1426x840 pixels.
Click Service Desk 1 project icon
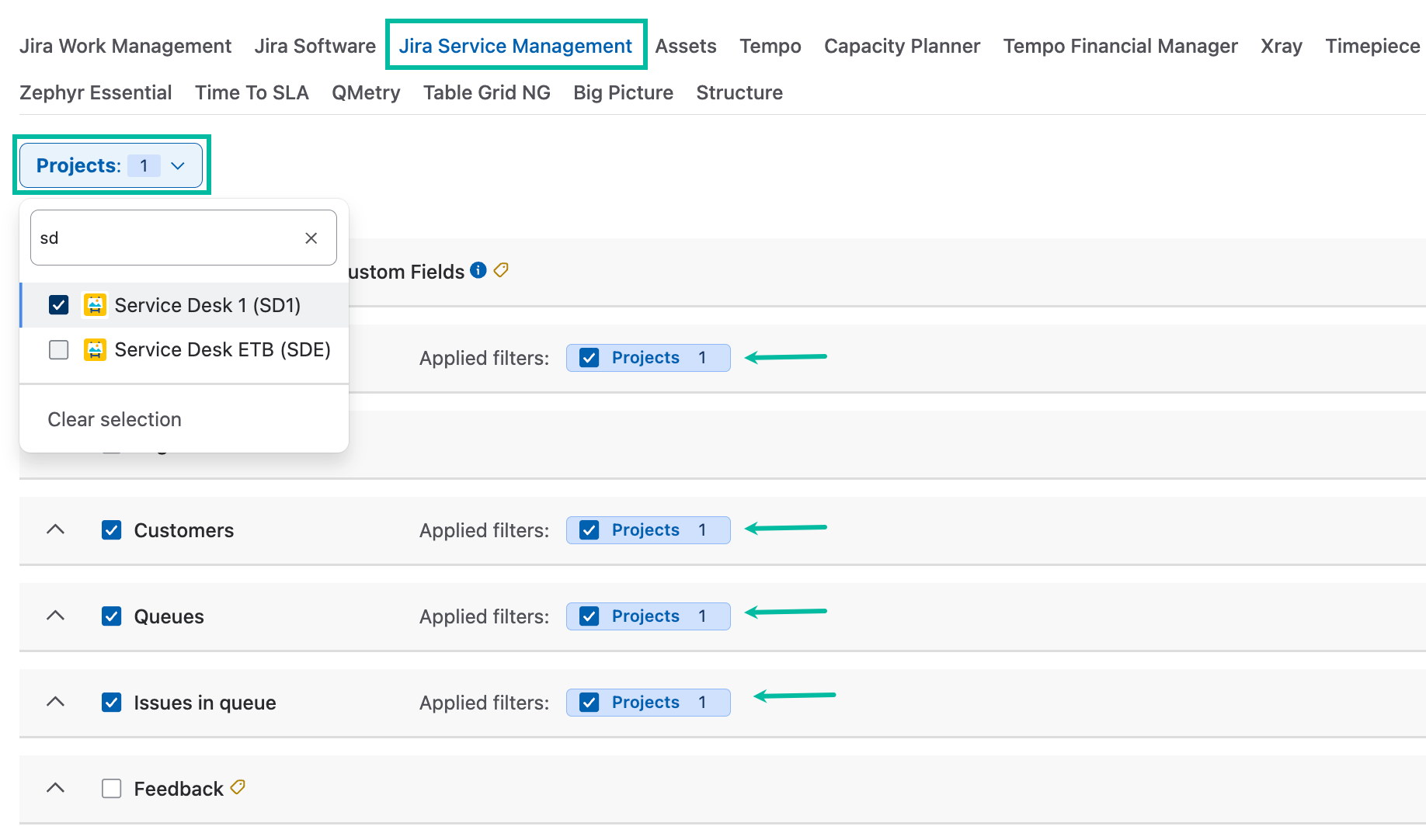pos(95,305)
